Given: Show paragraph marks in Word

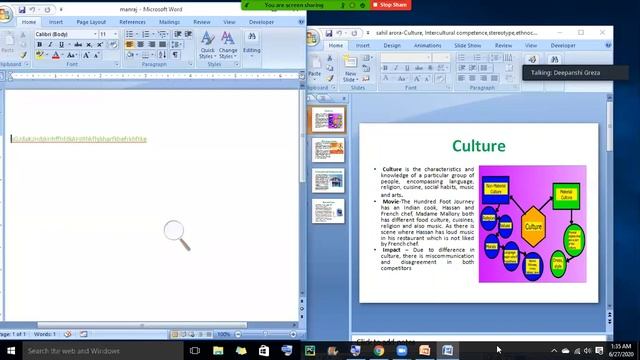Looking at the screenshot, I should [x=175, y=55].
